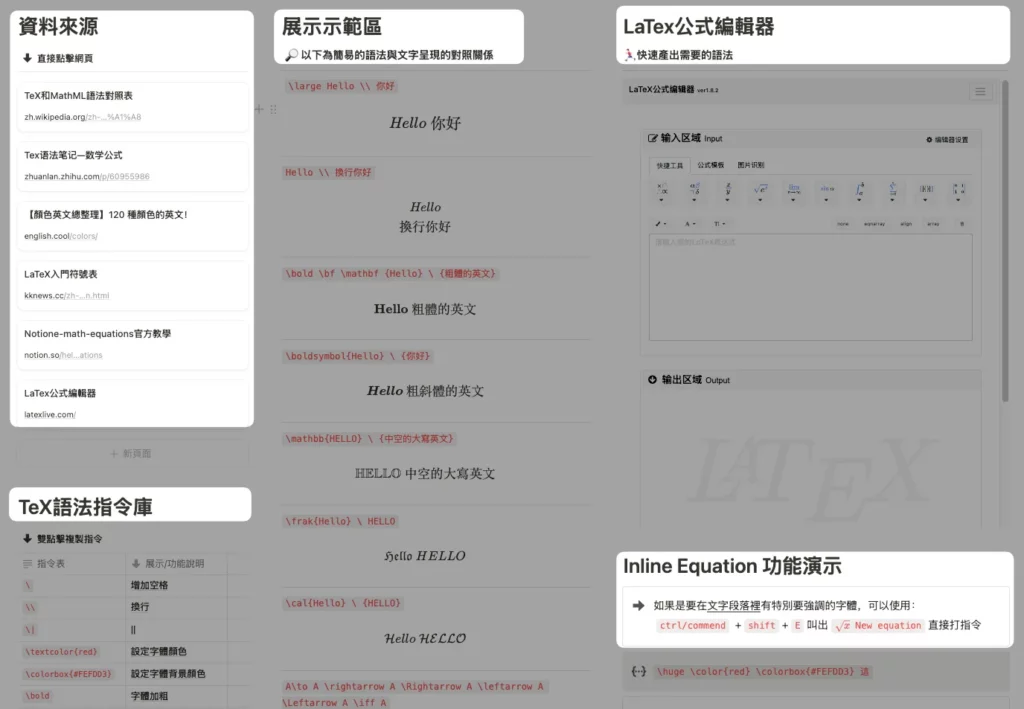
Task: Switch to the 图片识别 tab
Action: [750, 166]
